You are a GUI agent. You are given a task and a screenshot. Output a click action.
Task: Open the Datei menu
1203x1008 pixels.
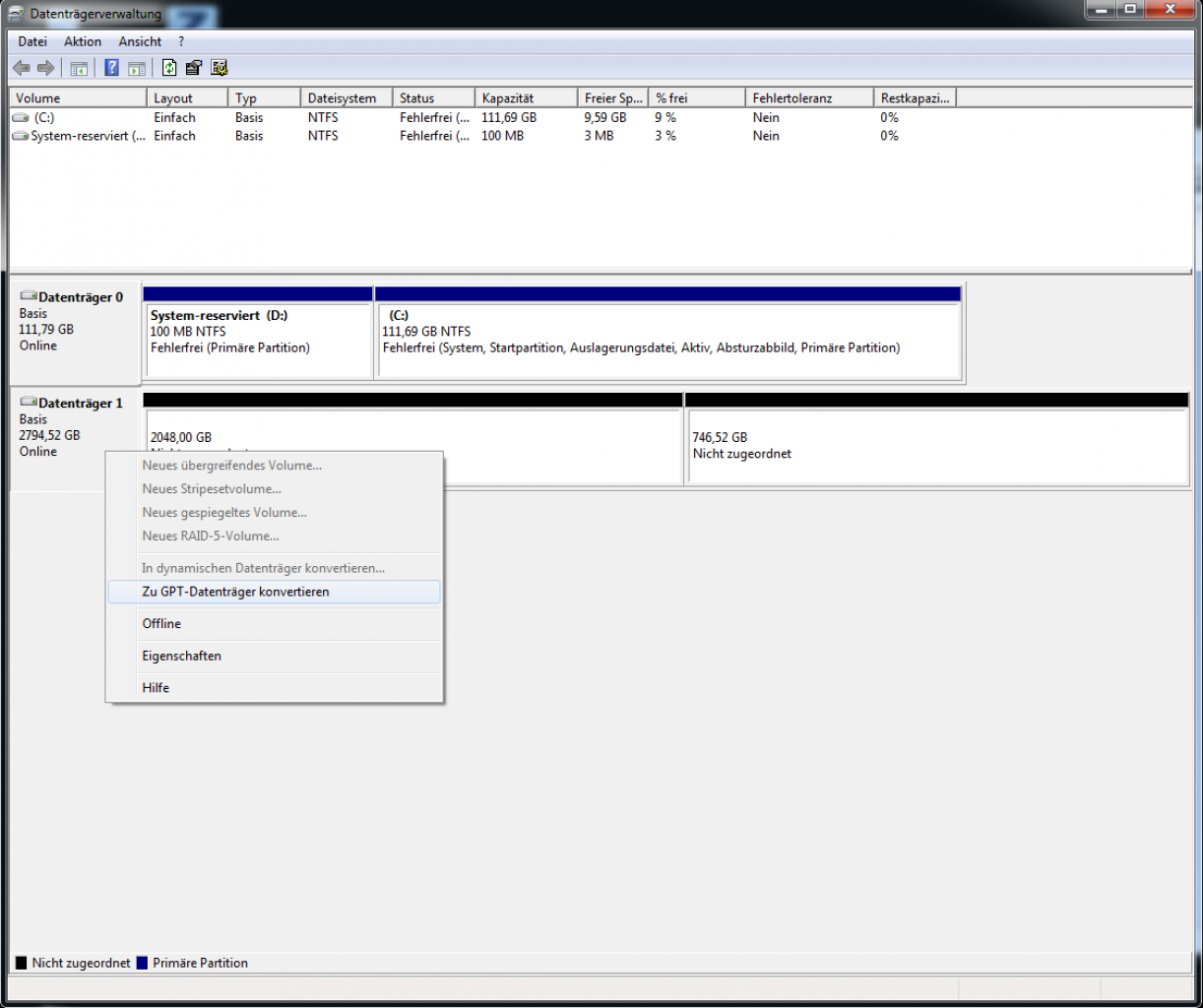32,41
